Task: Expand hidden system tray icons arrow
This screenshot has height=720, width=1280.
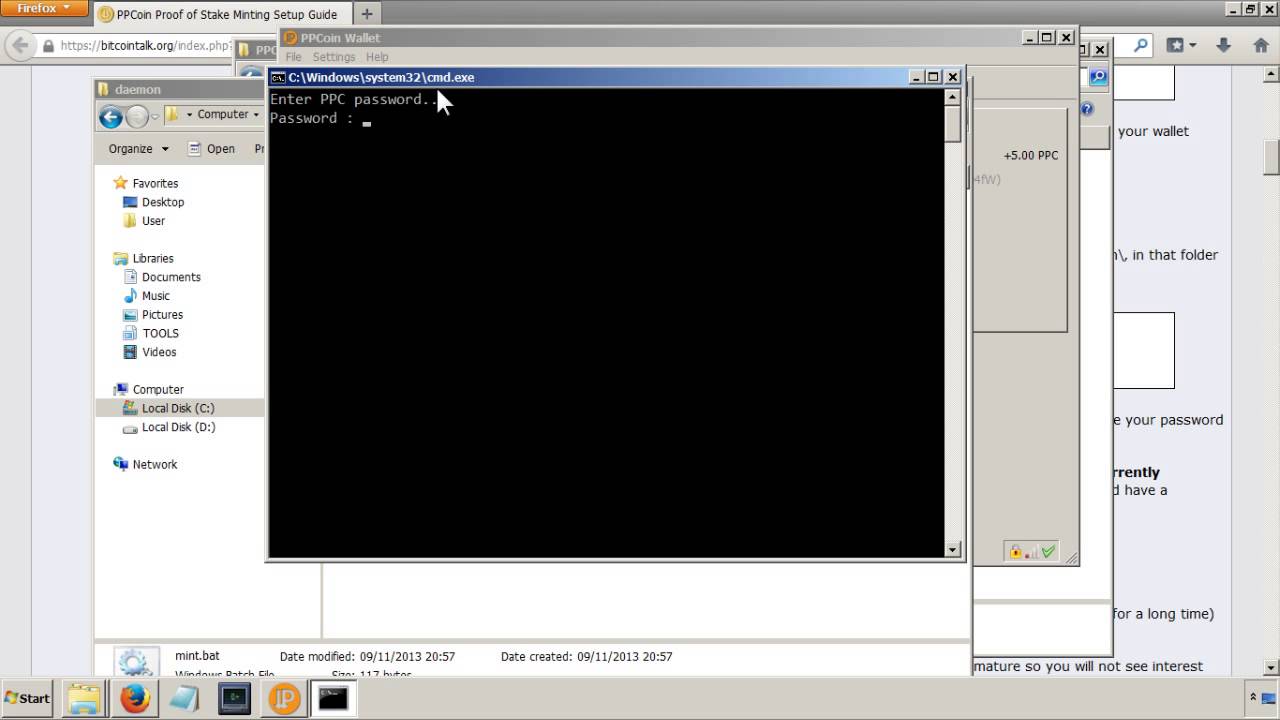Action: coord(1253,697)
